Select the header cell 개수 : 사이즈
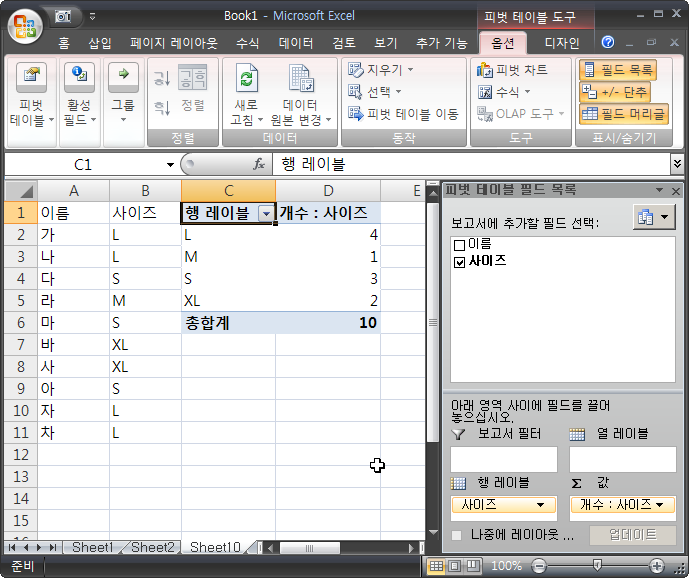 (328, 213)
